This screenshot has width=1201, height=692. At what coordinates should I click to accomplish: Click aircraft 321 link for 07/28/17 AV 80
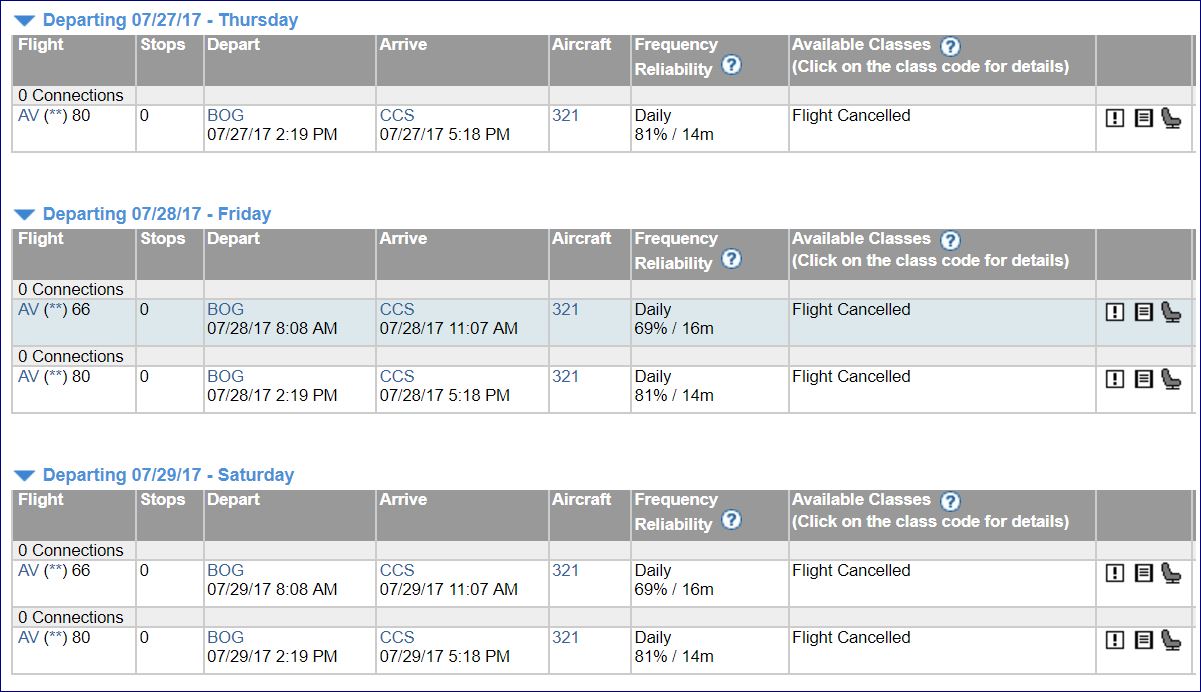pyautogui.click(x=565, y=377)
